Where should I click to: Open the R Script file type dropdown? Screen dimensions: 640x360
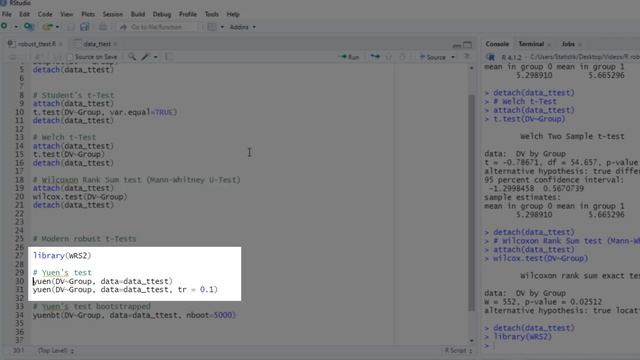(x=458, y=351)
